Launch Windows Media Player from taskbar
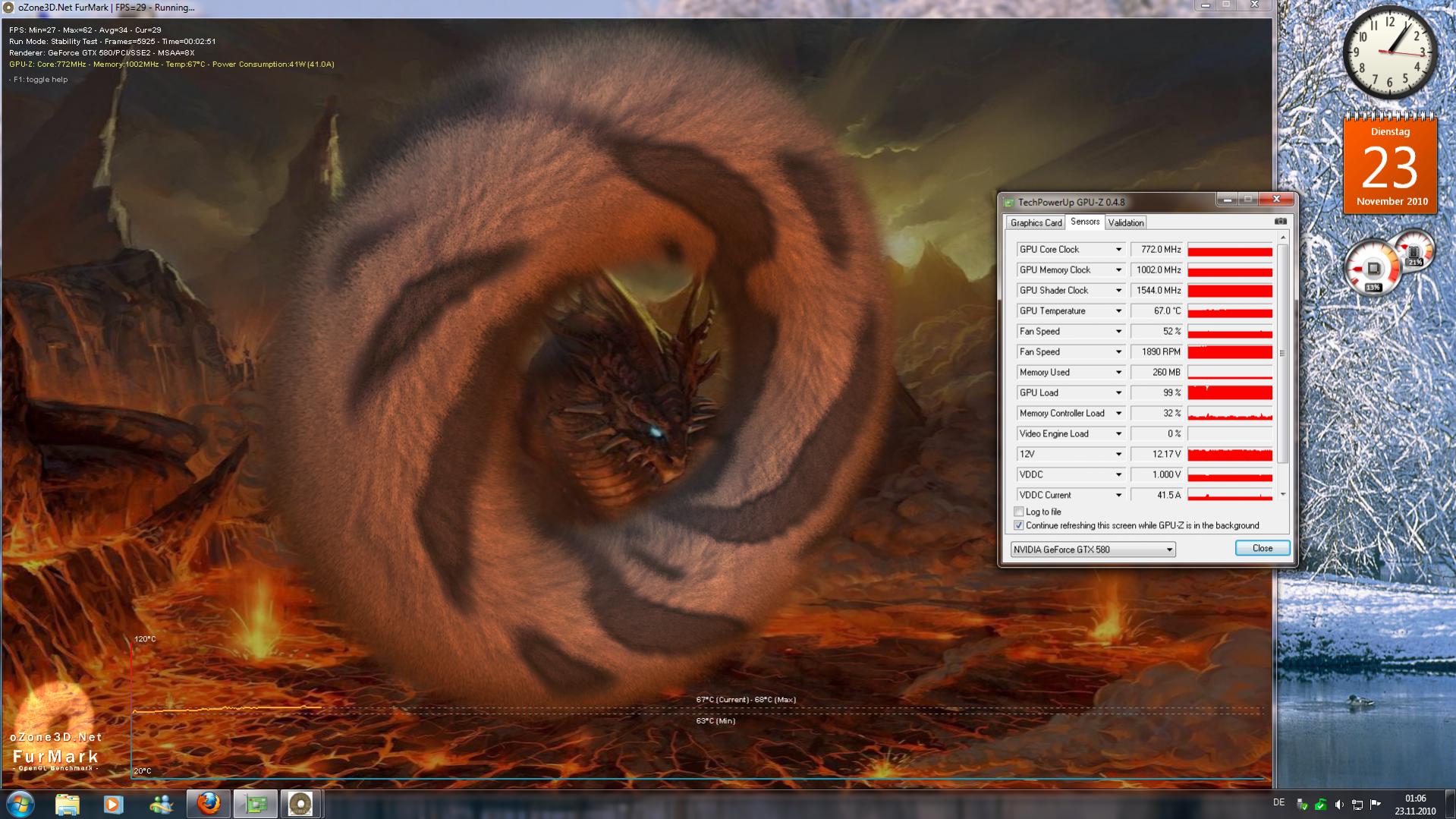This screenshot has width=1456, height=819. click(x=114, y=804)
